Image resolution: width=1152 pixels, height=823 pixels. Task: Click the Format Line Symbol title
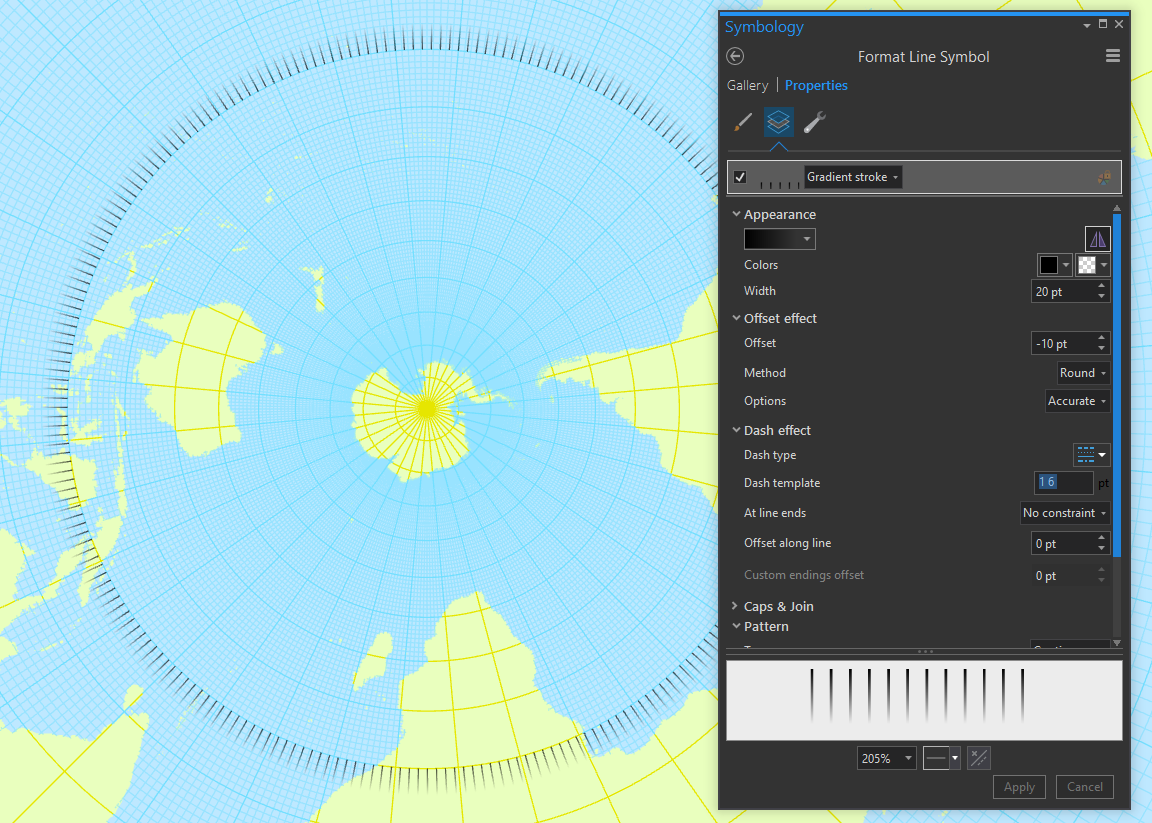coord(924,57)
